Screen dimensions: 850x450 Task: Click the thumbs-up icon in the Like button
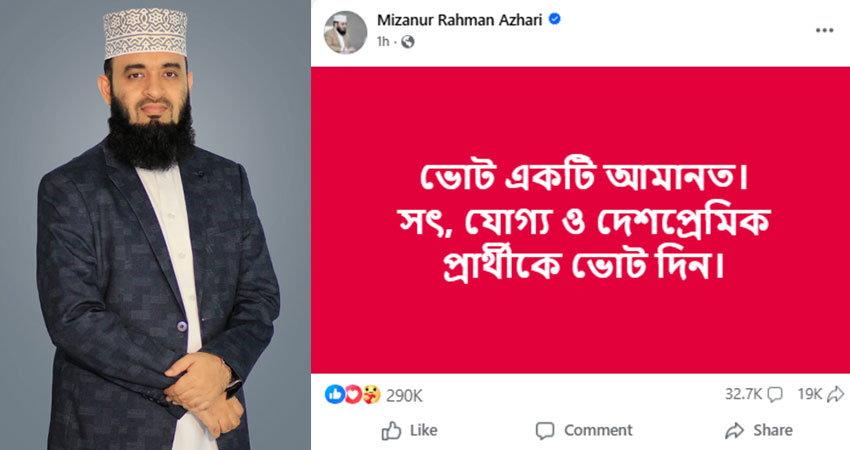click(x=391, y=430)
